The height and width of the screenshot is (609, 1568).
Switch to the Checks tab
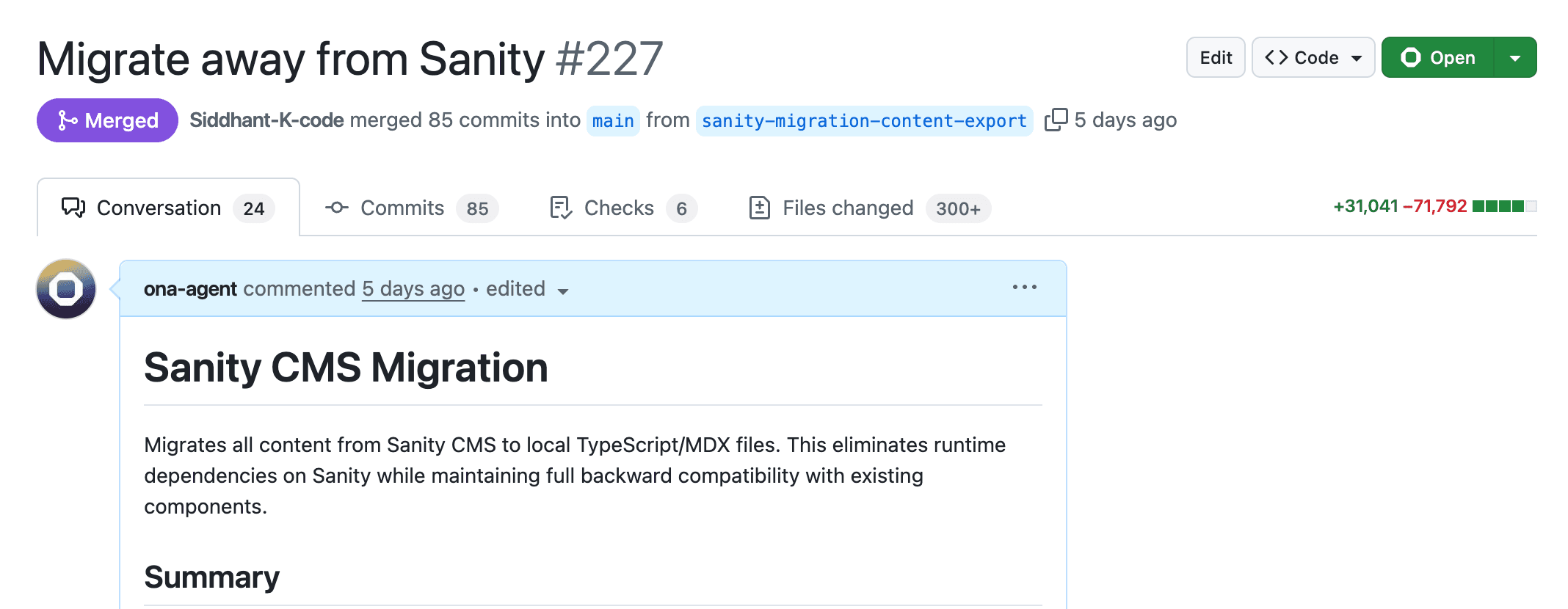pyautogui.click(x=623, y=208)
